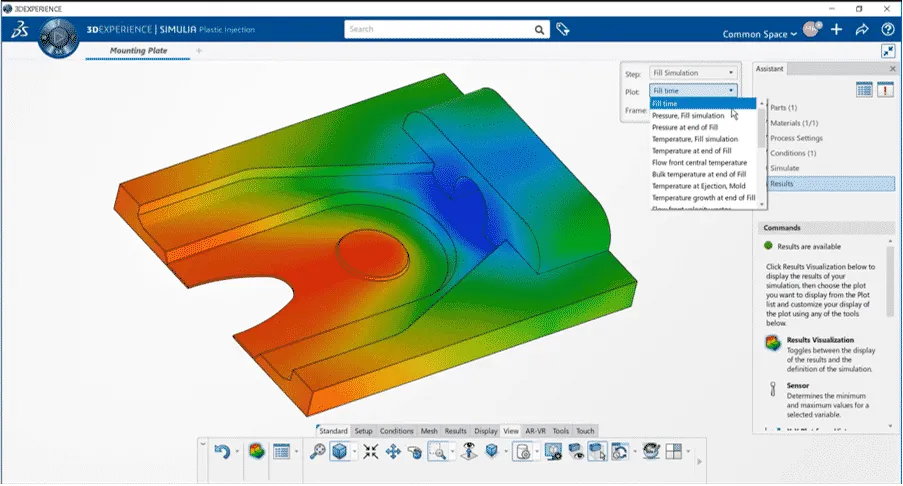Viewport: 903px width, 486px height.
Task: Close the Assistant panel
Action: 892,69
